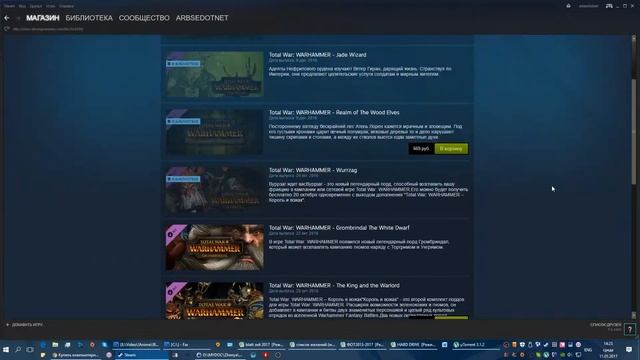Switch to the Steam taskbar button
Image resolution: width=640 pixels, height=360 pixels.
[x=141, y=355]
